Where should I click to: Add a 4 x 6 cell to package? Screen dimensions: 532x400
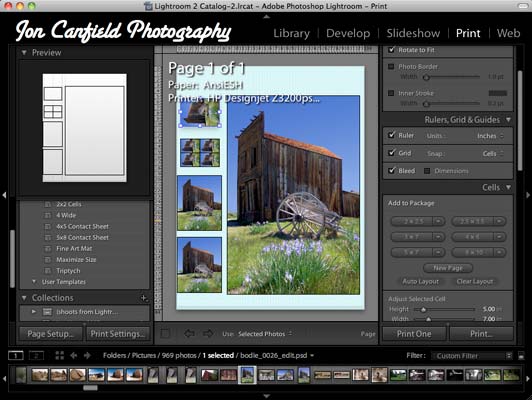click(x=473, y=236)
